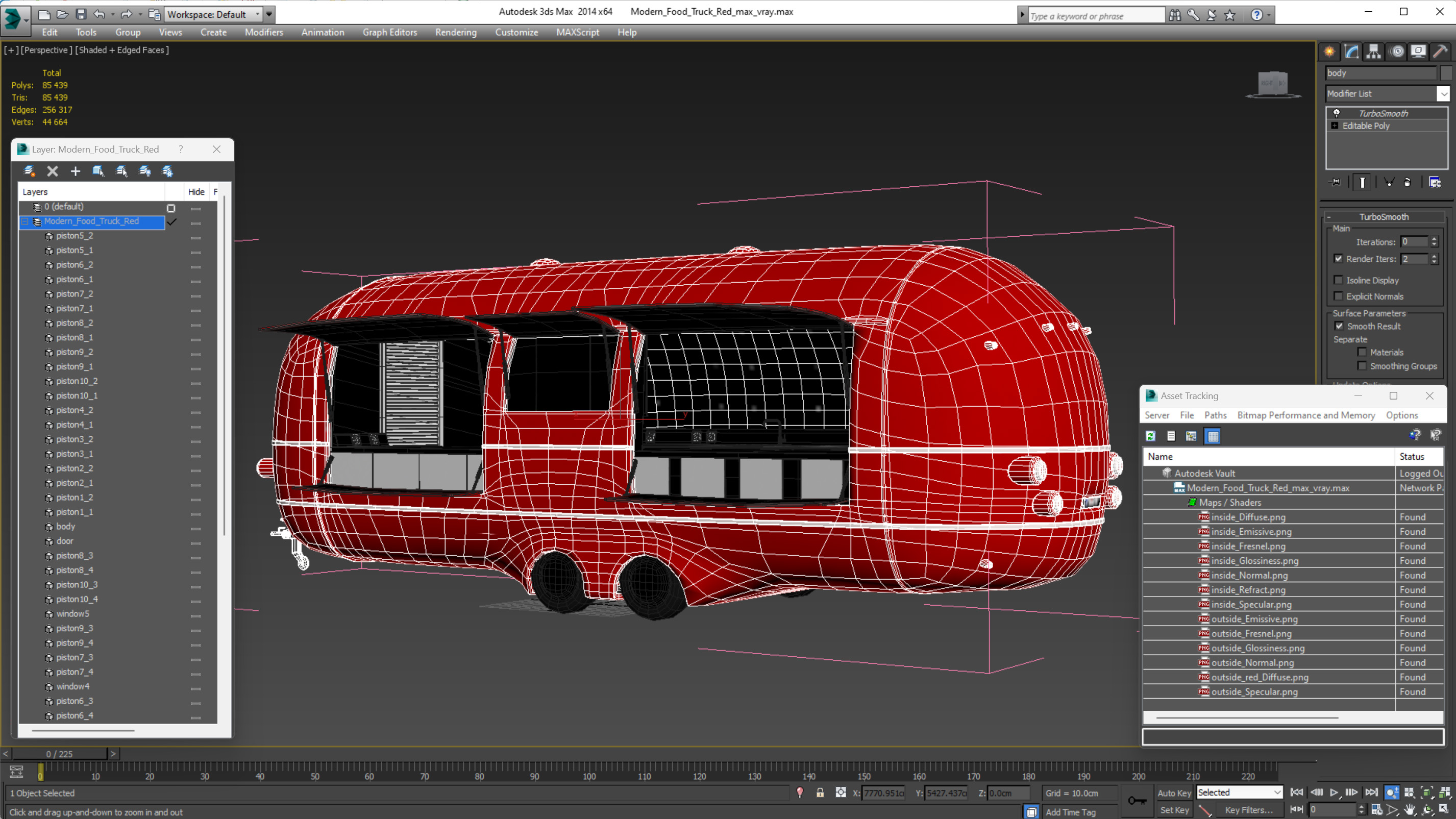Expand the Editable Poly plus in stack
The height and width of the screenshot is (819, 1456).
tap(1335, 126)
